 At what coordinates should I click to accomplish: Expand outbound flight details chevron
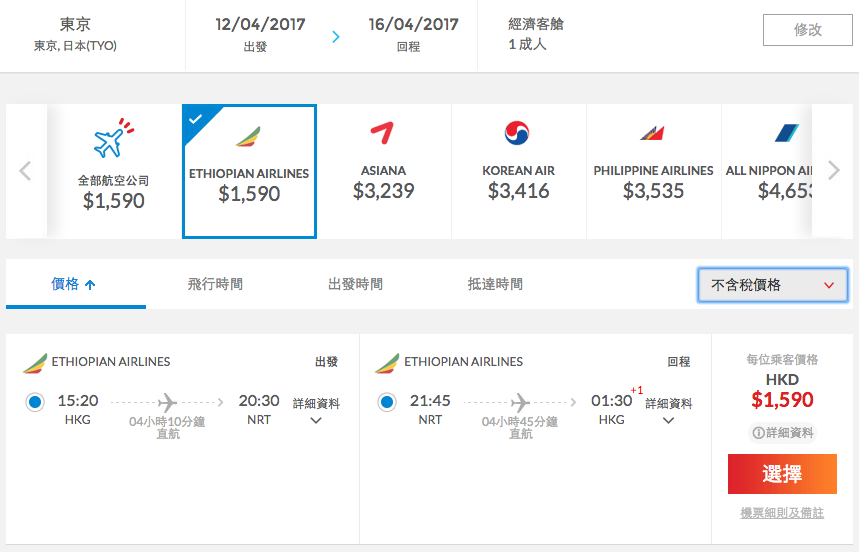click(x=316, y=421)
